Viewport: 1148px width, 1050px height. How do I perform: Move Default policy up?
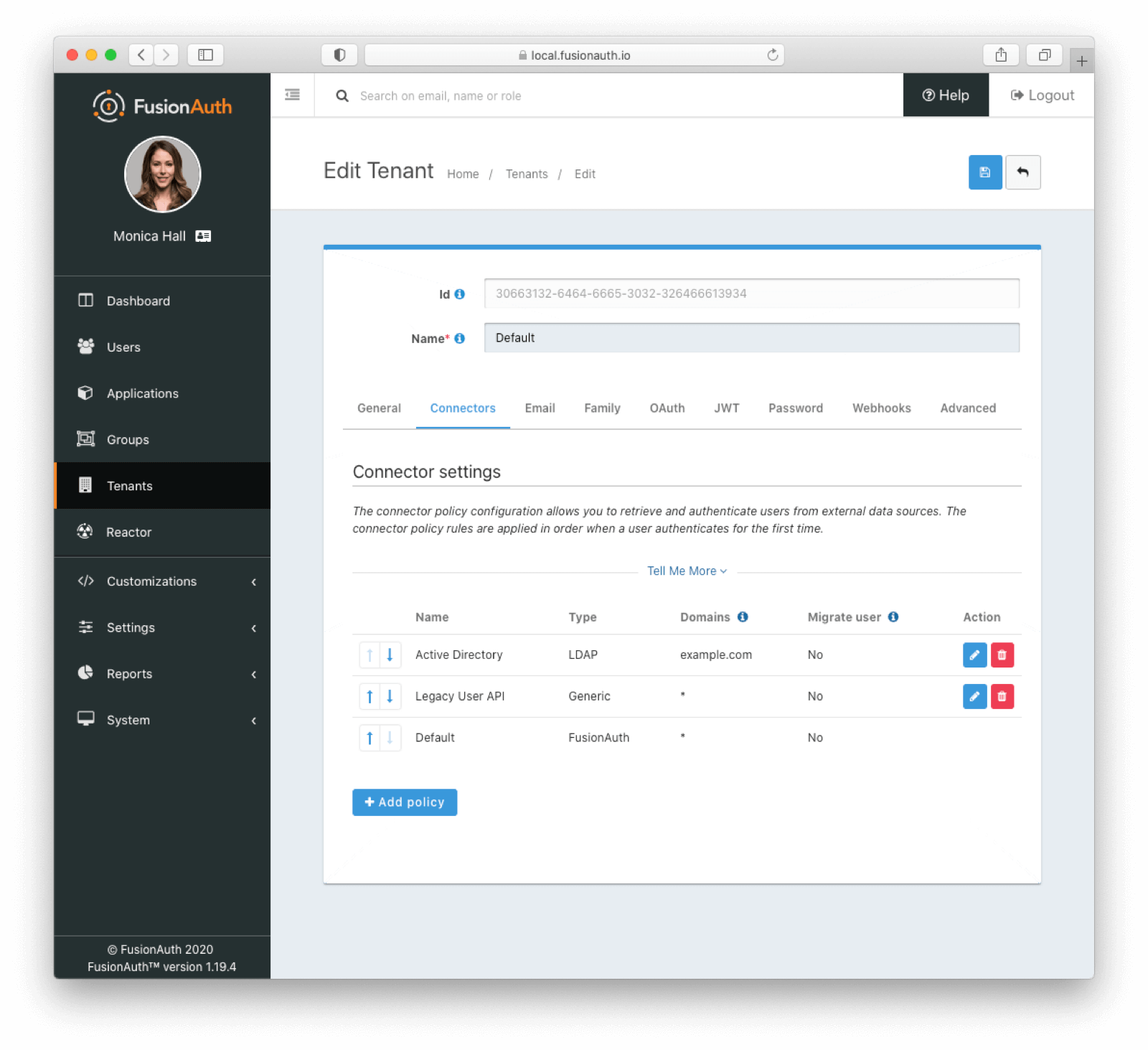pyautogui.click(x=370, y=737)
